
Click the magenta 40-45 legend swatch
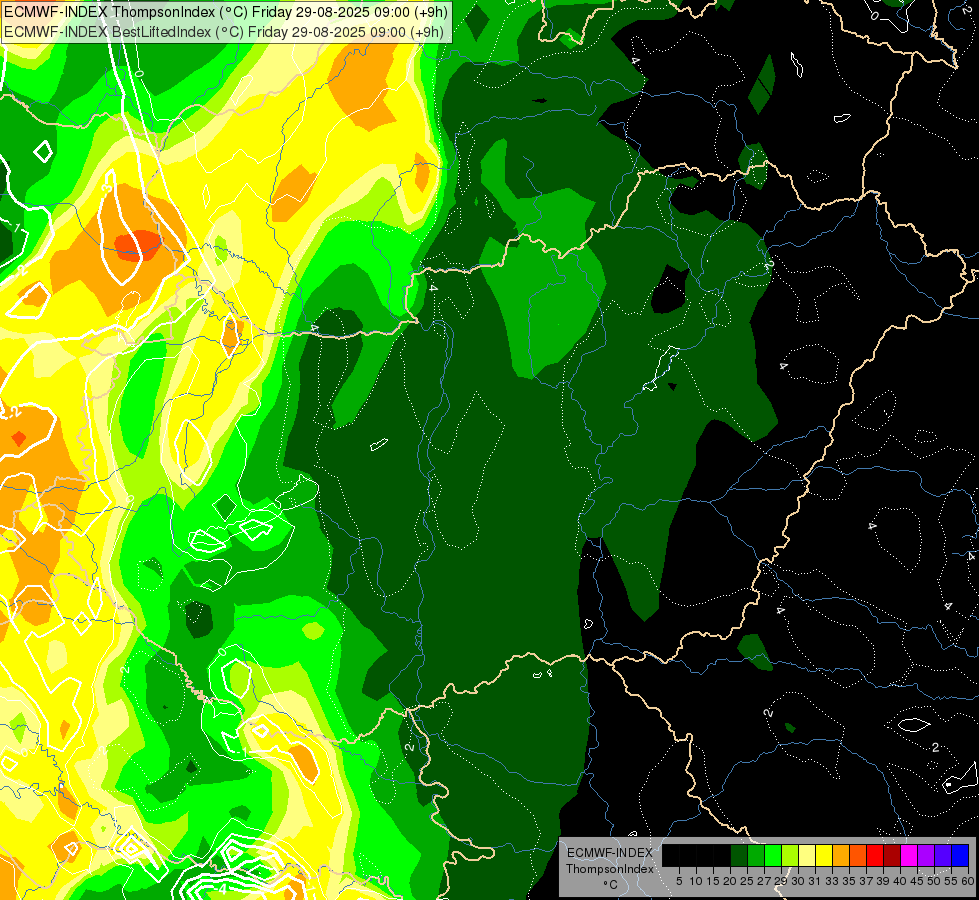pos(909,856)
